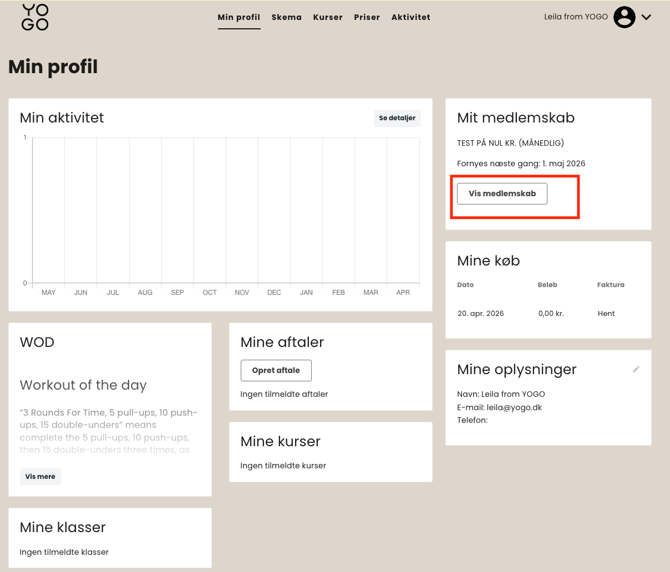
Task: Click the Leila from YOGO username
Action: [x=575, y=17]
